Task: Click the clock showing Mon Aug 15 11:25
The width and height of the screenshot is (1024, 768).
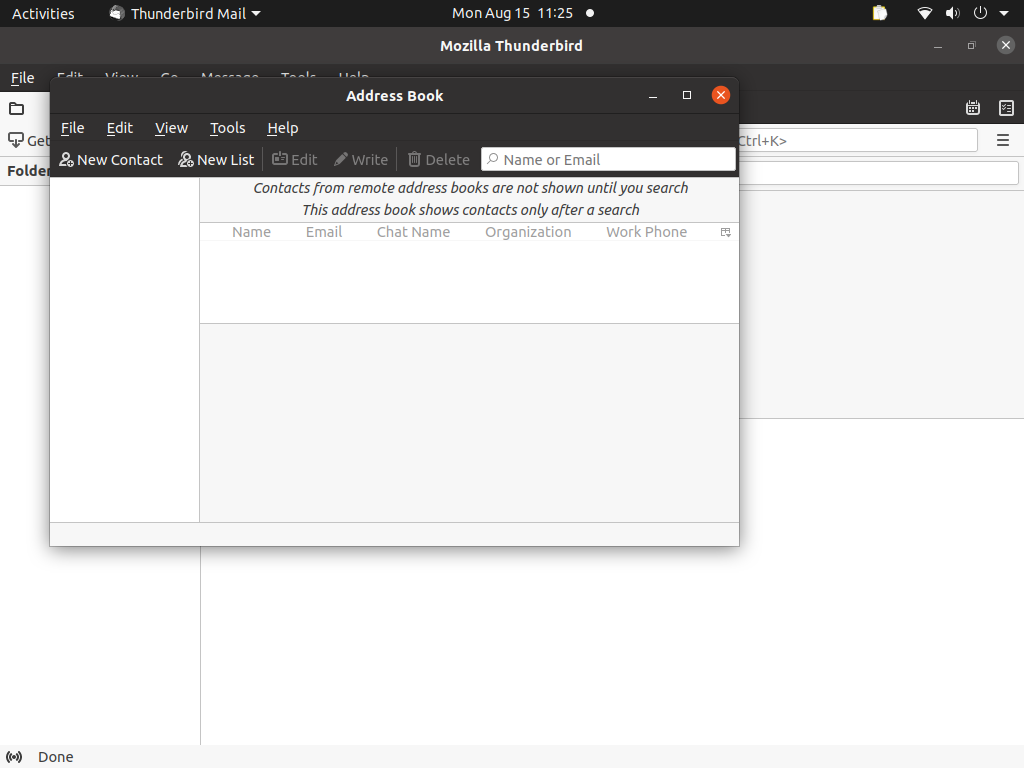Action: 513,13
